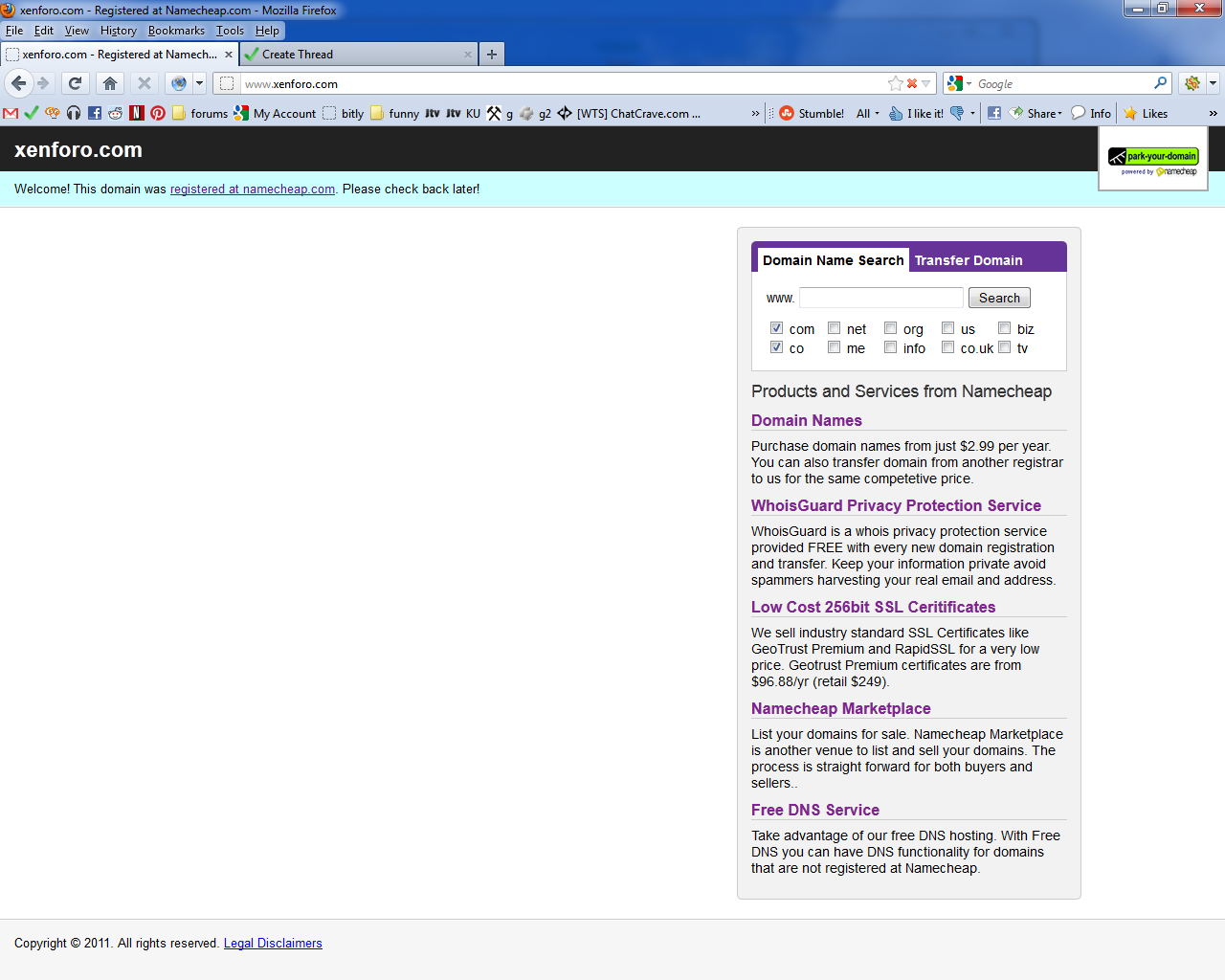Click the Info speech bubble button

[1091, 113]
